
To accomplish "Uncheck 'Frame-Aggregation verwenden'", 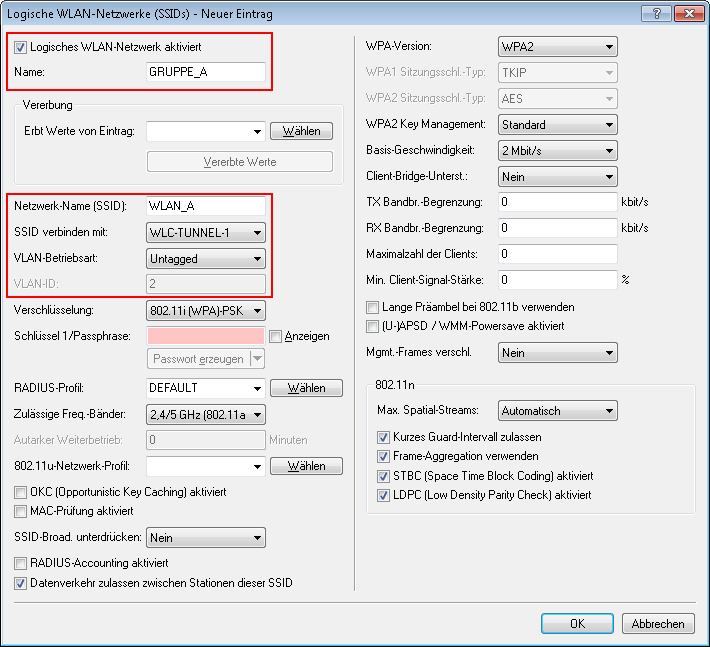I will [384, 457].
